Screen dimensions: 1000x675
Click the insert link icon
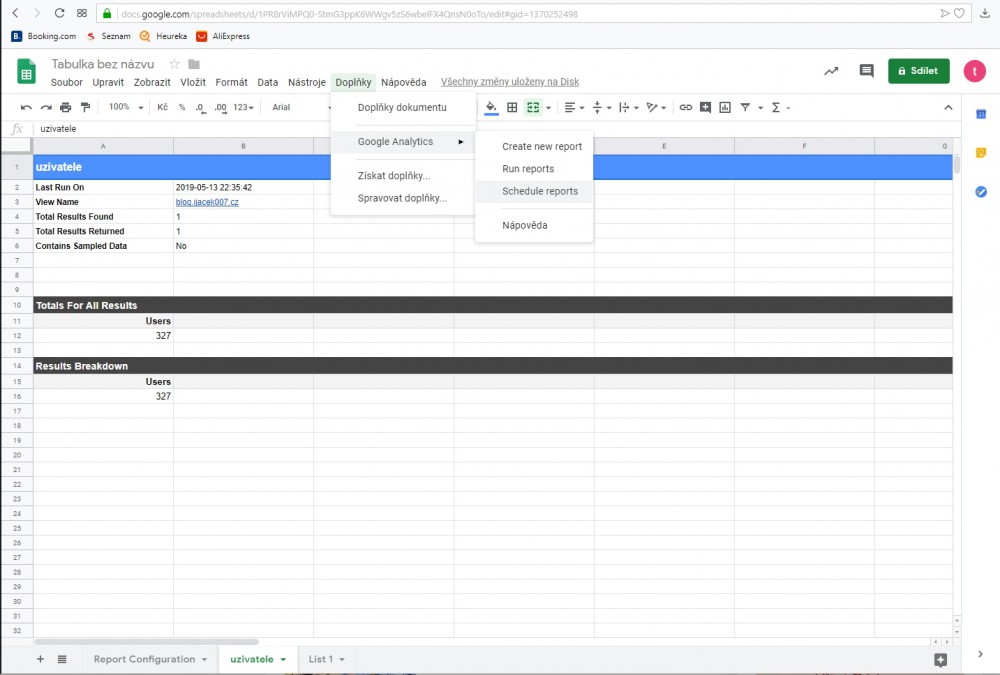pos(685,107)
